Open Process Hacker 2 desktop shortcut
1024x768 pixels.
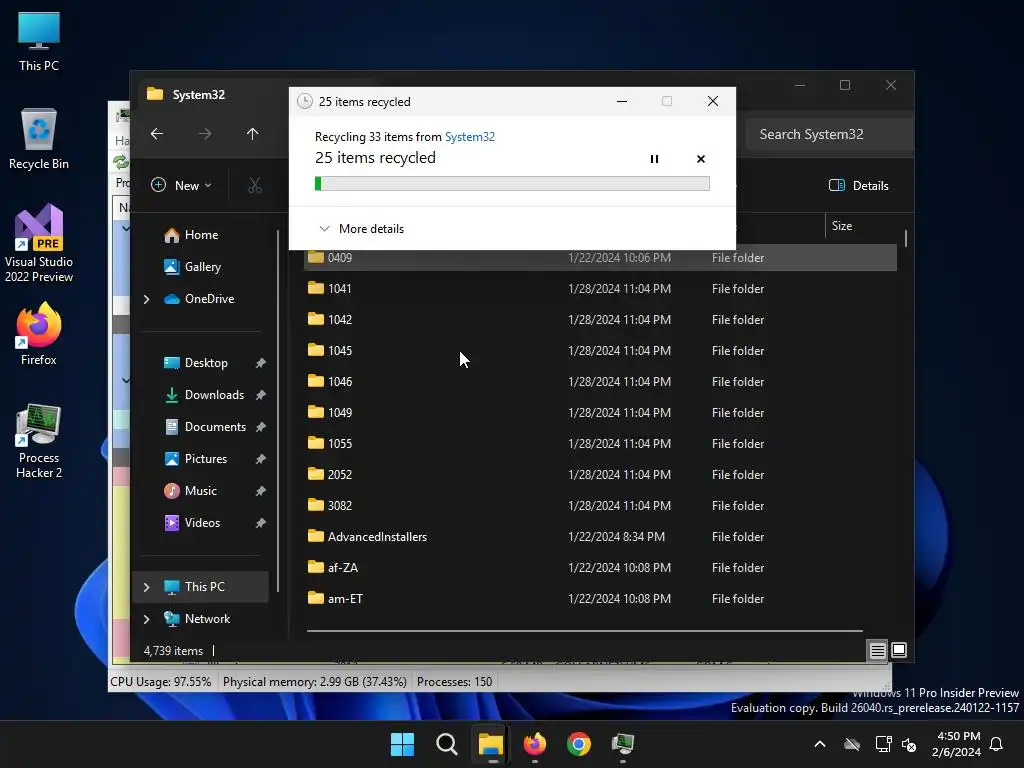click(39, 441)
